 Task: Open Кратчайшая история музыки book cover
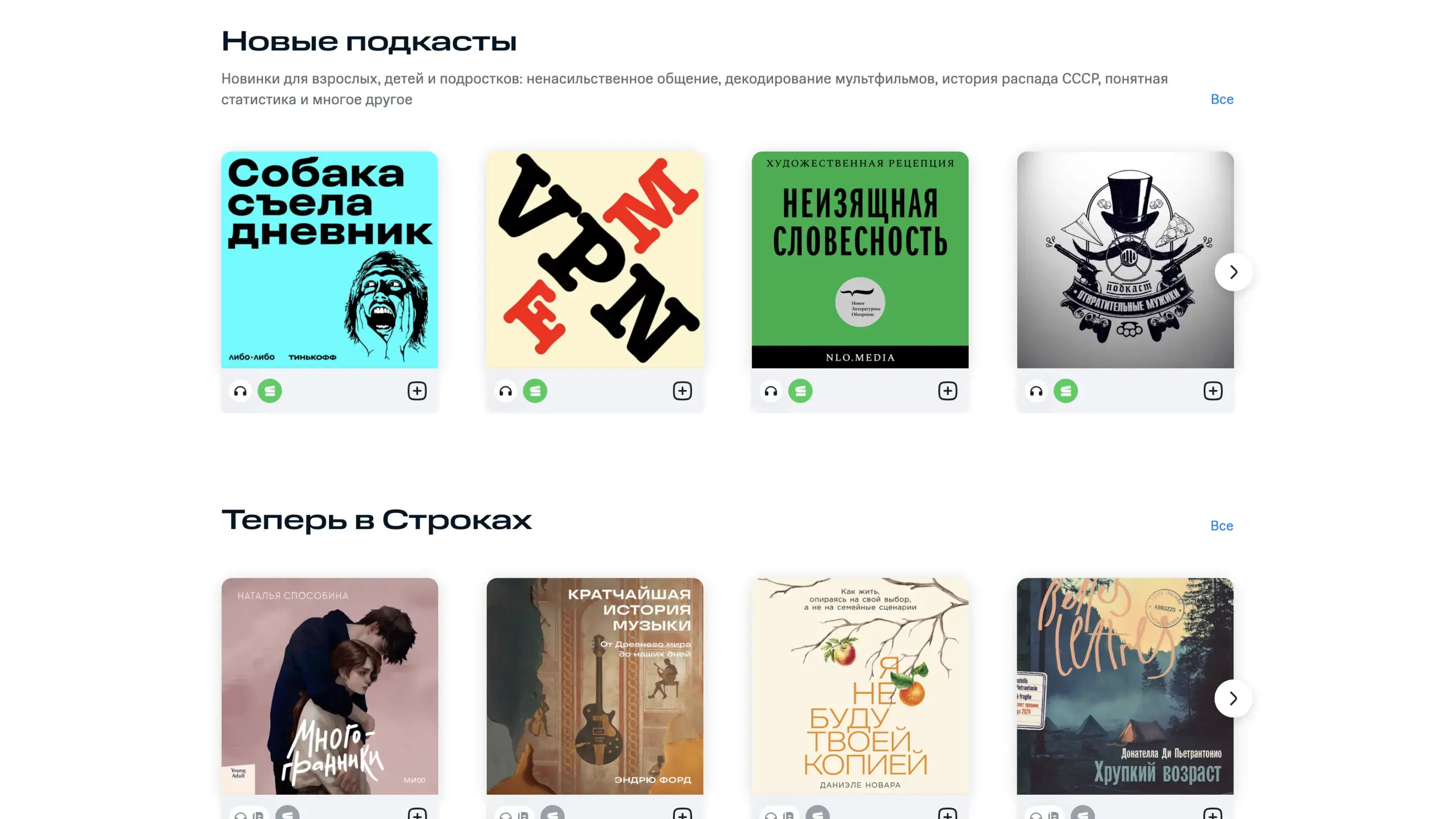pyautogui.click(x=595, y=686)
